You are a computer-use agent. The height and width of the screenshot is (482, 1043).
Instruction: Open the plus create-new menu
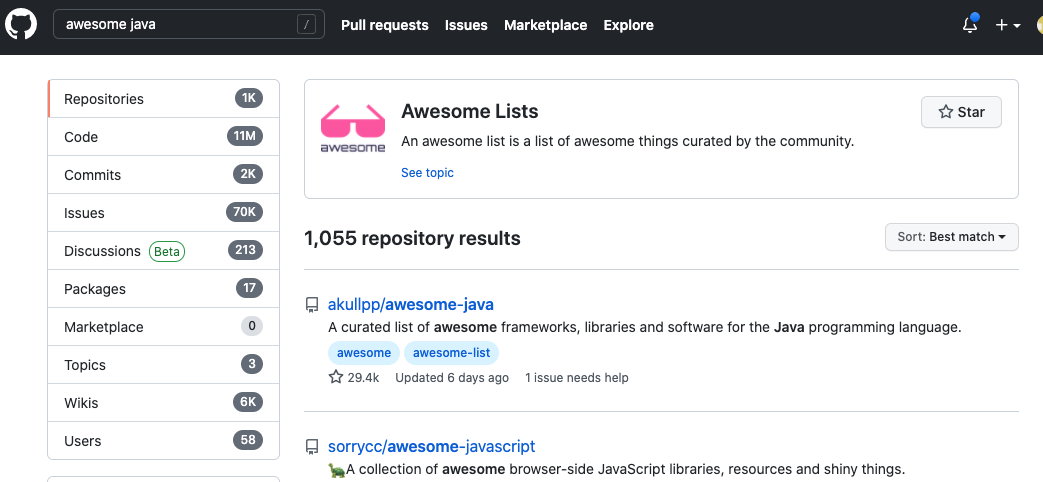click(1007, 25)
